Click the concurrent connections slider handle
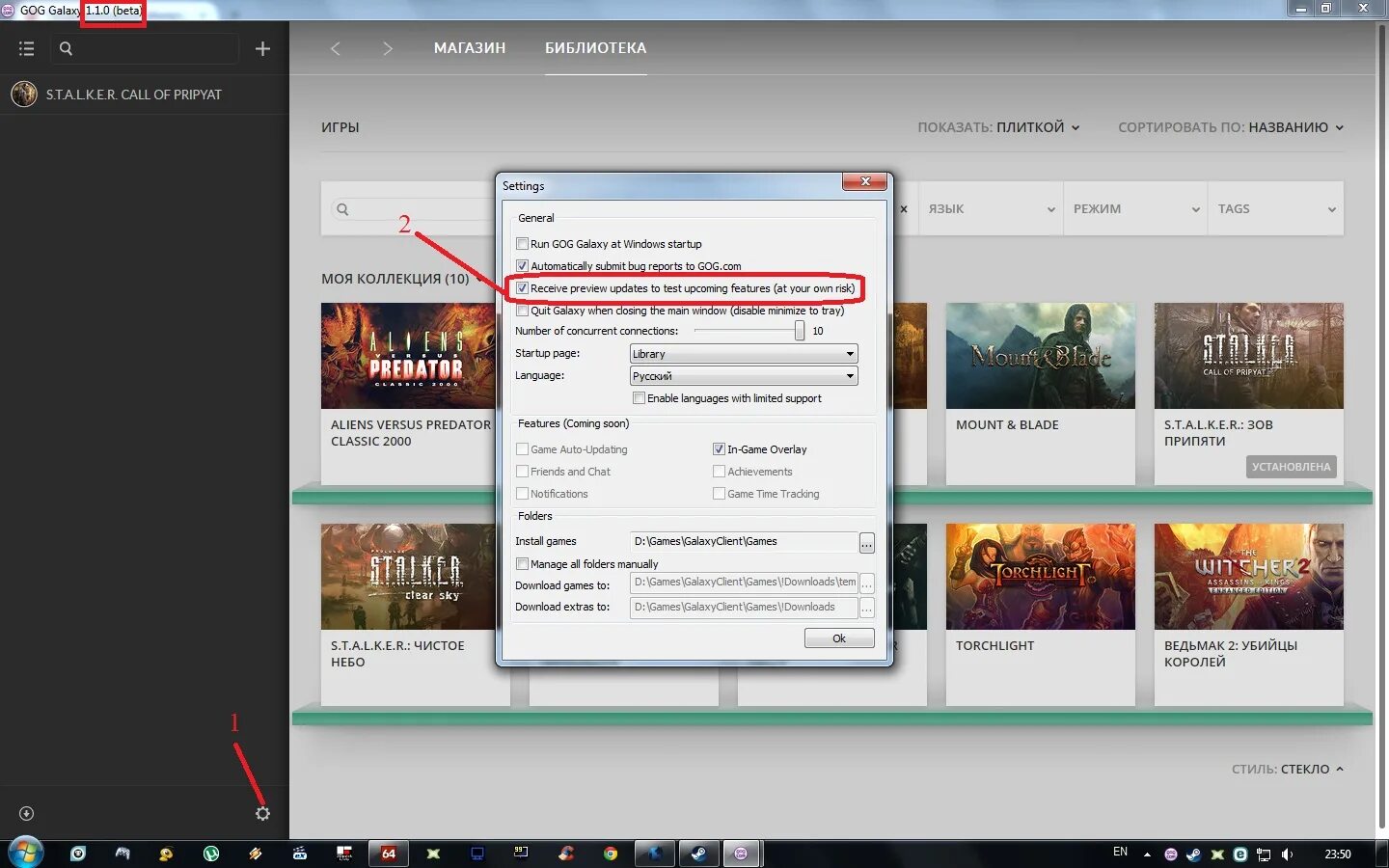The image size is (1389, 868). [x=800, y=331]
